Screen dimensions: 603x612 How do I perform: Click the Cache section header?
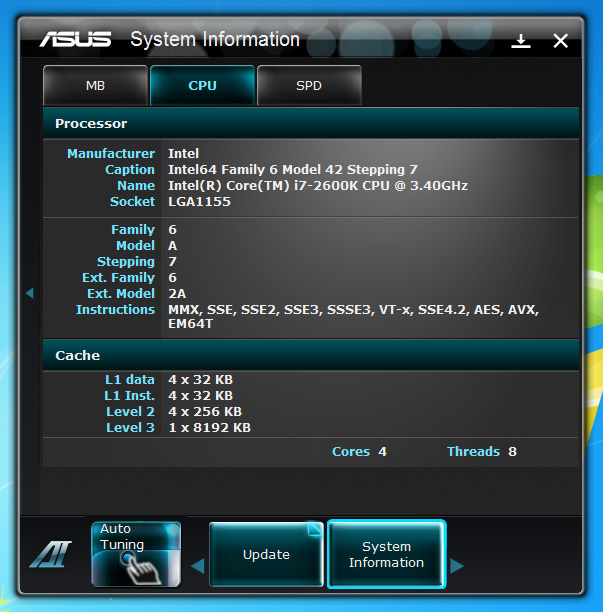(311, 355)
